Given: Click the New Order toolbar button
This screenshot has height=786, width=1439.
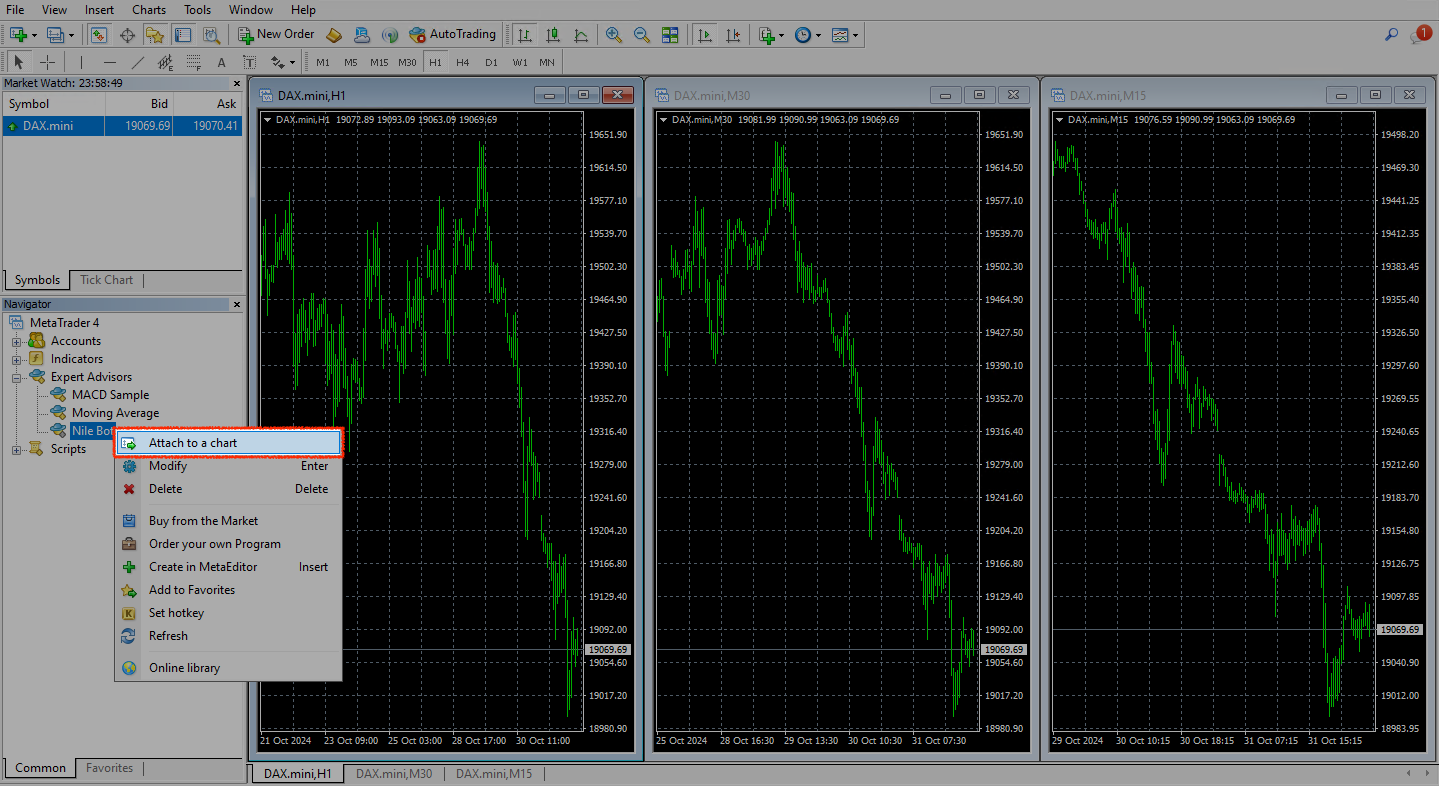Looking at the screenshot, I should pyautogui.click(x=277, y=34).
